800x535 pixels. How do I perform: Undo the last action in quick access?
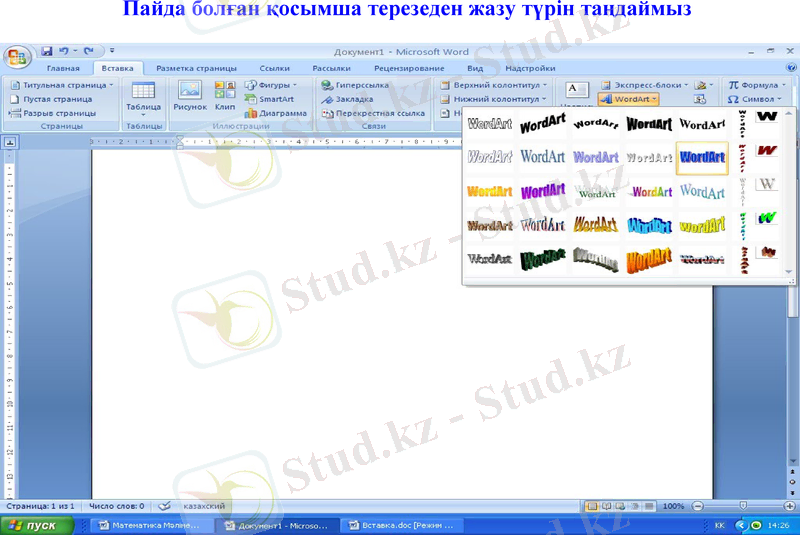64,51
